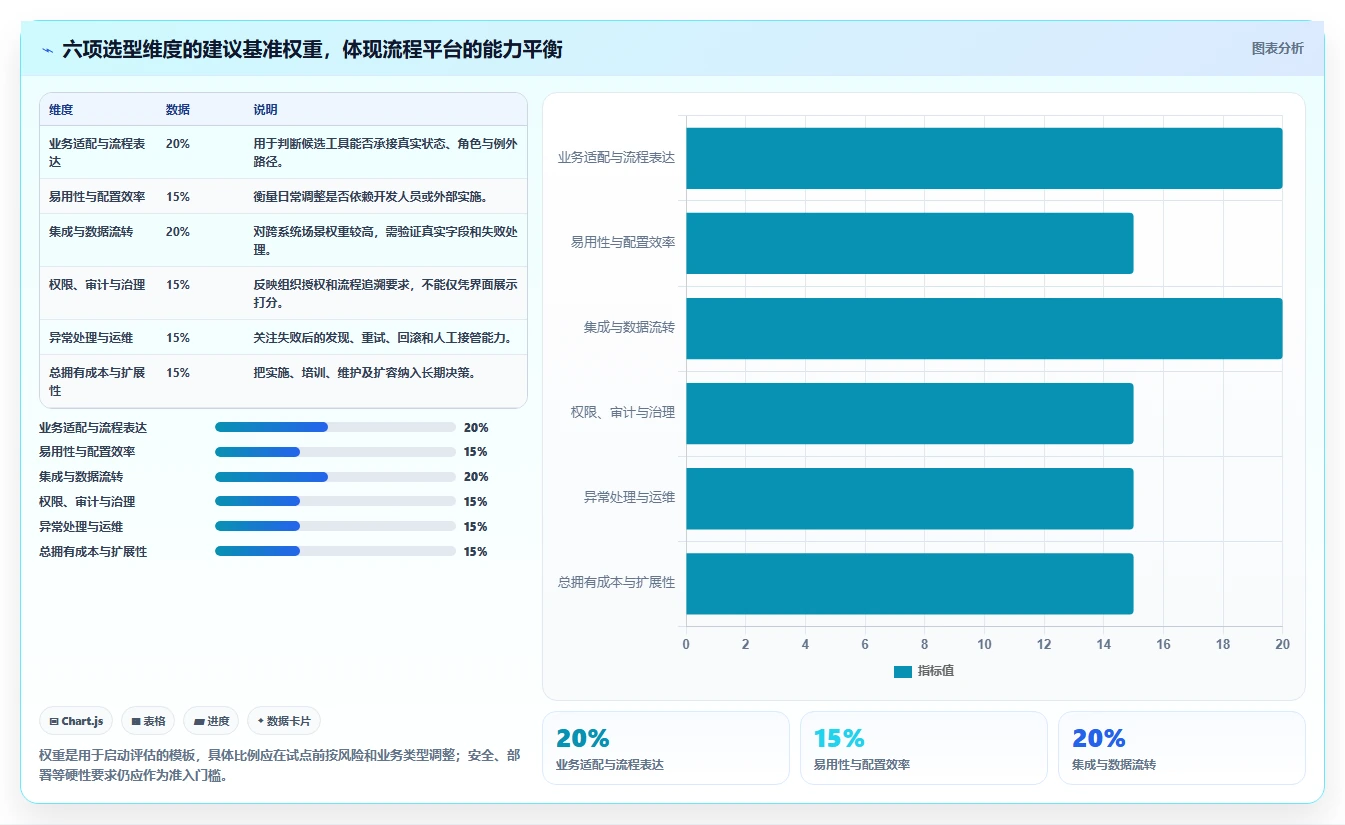The height and width of the screenshot is (825, 1345).
Task: Click the 说明 column header
Action: click(266, 110)
